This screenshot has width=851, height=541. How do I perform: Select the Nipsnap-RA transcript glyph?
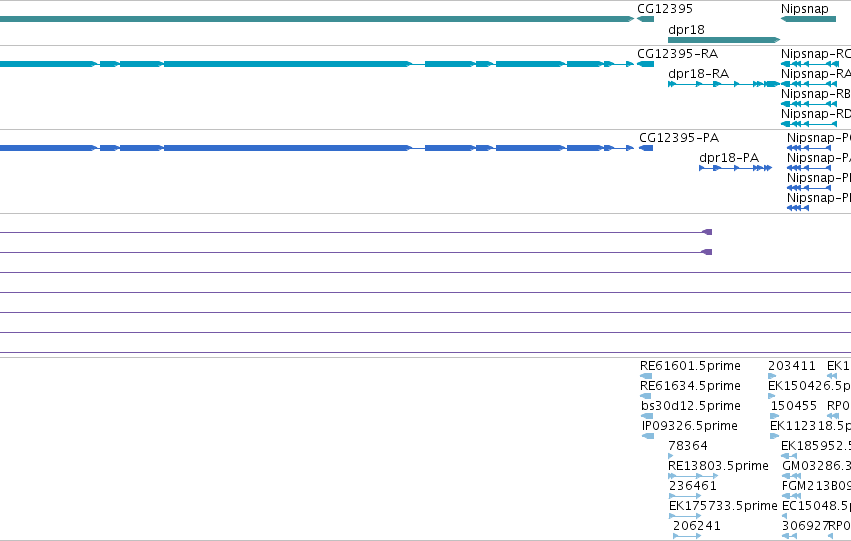coord(809,84)
